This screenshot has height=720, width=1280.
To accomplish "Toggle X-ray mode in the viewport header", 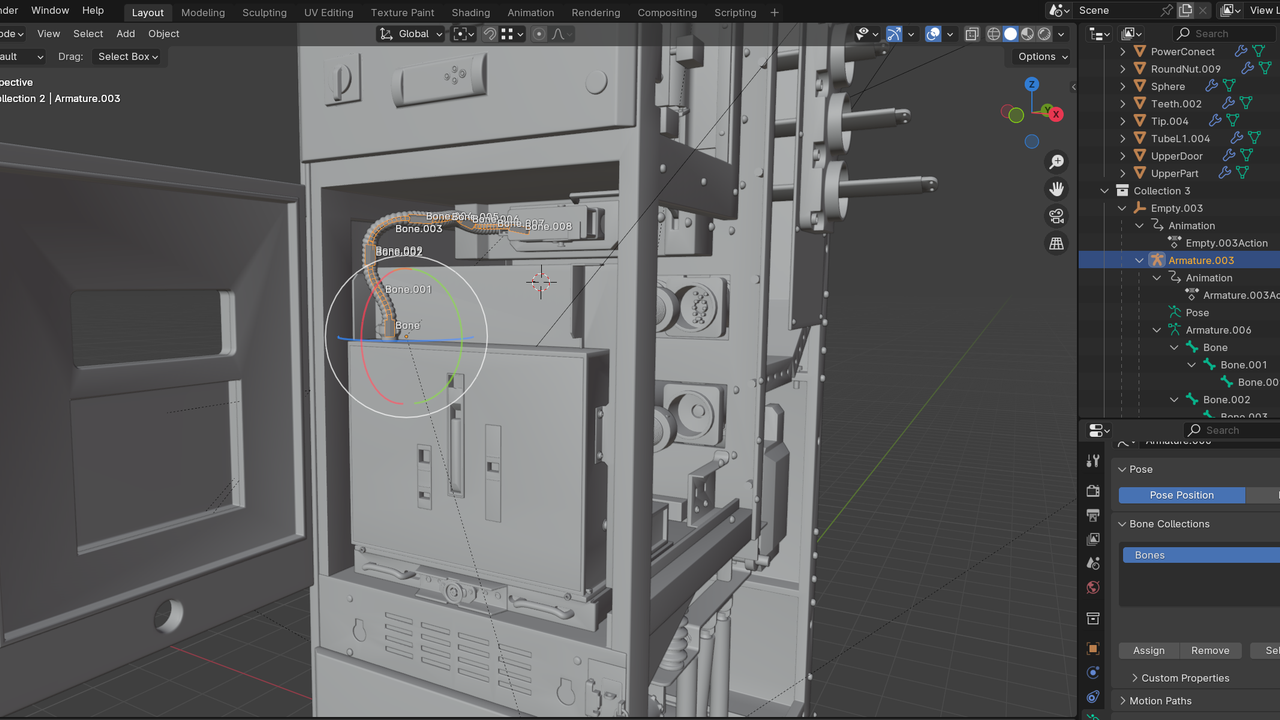I will coord(971,33).
